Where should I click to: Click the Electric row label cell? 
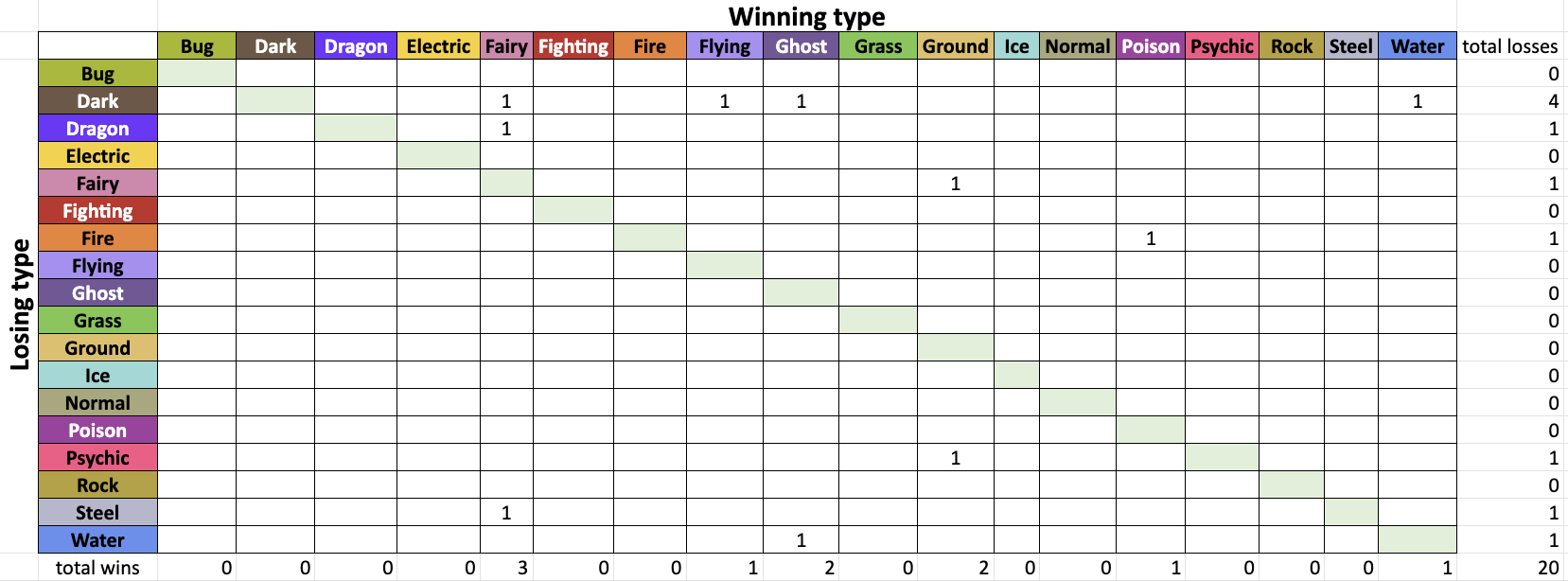97,156
